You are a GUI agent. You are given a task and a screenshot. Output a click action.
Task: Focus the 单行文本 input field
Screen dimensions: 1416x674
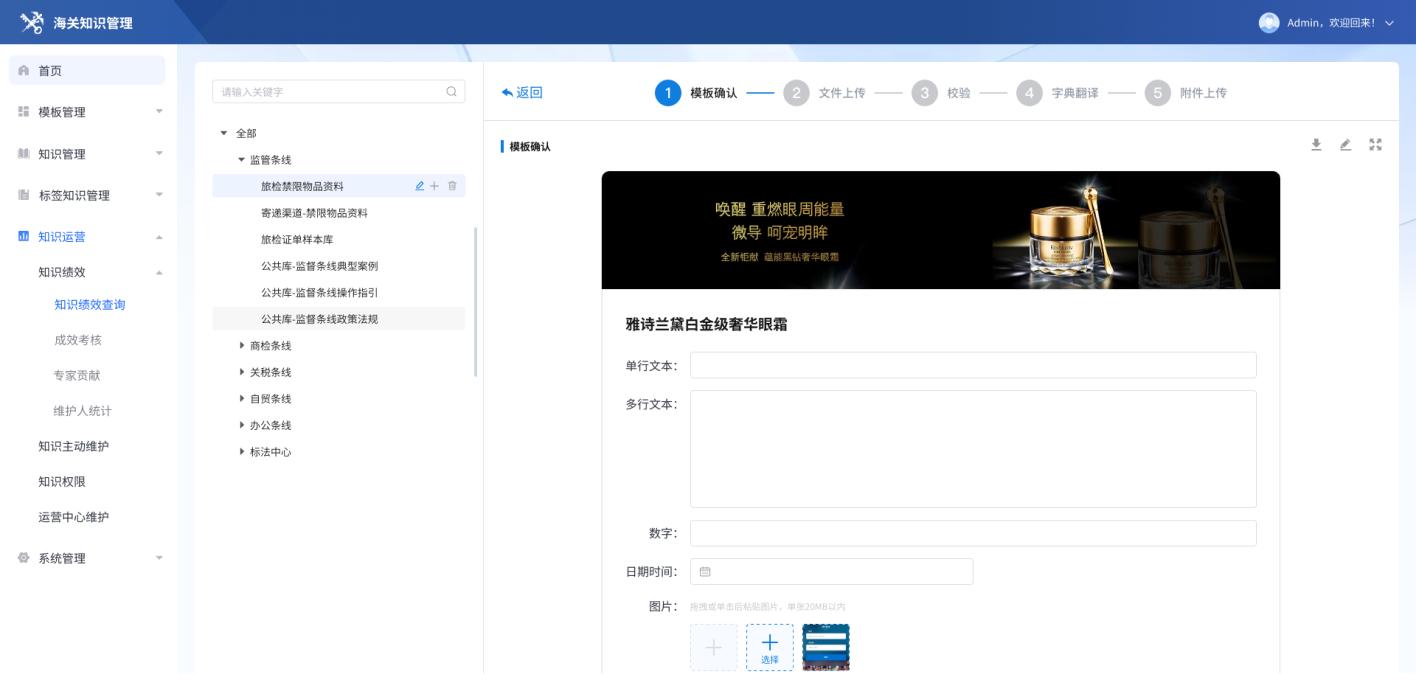coord(973,365)
